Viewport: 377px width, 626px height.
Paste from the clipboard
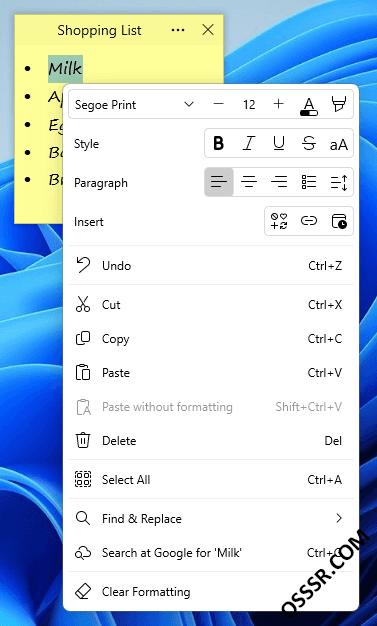211,373
